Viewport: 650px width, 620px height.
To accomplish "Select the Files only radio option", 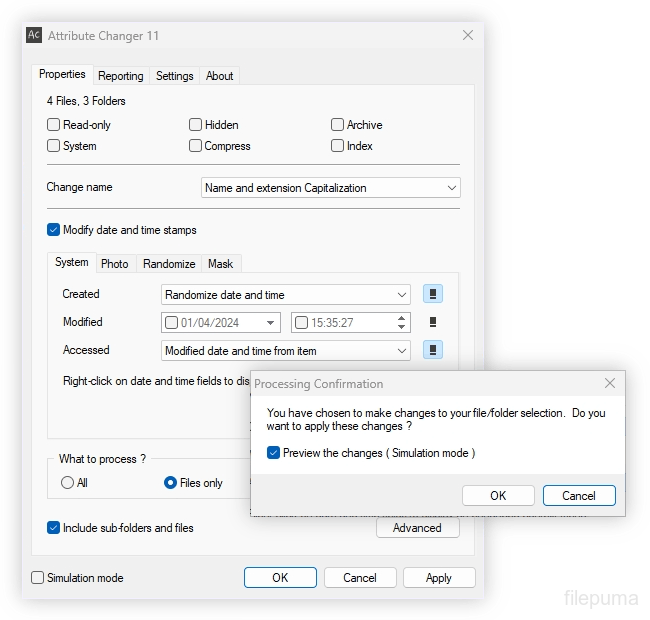I will click(x=171, y=483).
